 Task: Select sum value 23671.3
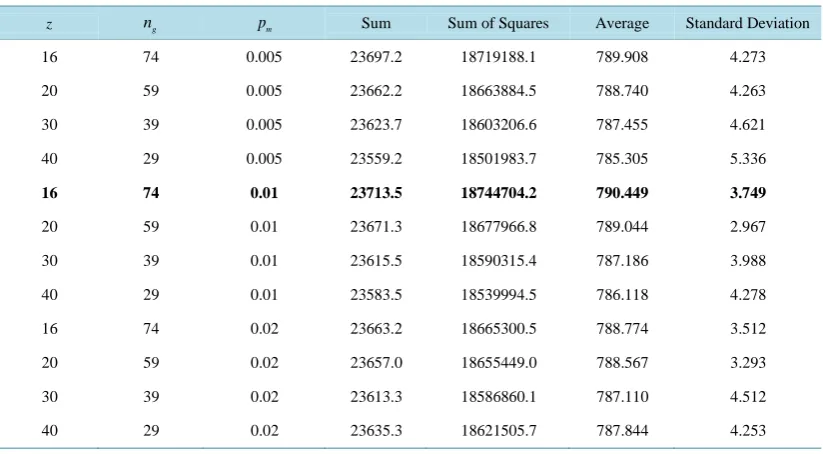(376, 227)
